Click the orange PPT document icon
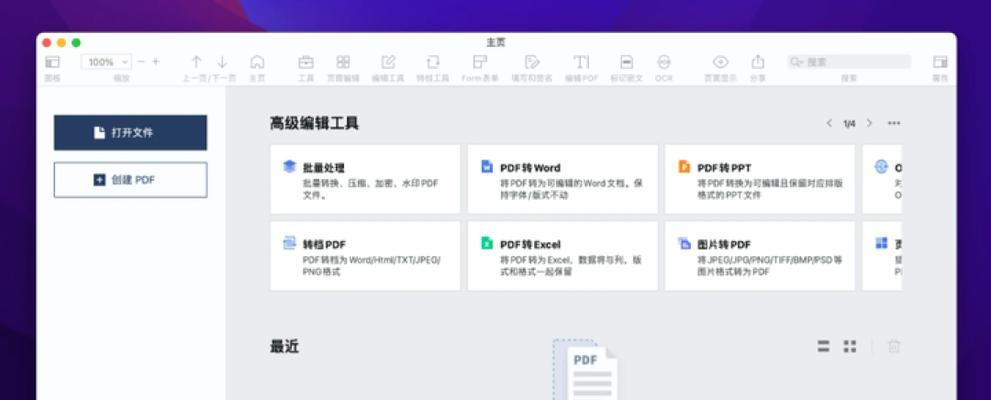 tap(684, 167)
